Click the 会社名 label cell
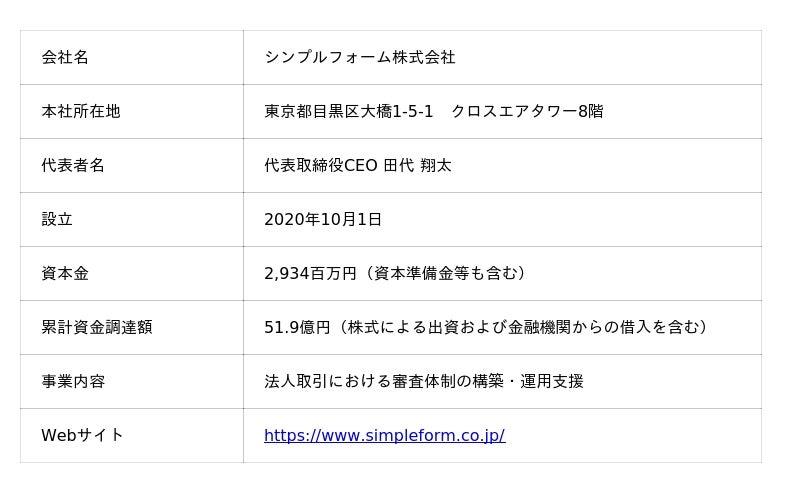The height and width of the screenshot is (493, 800). click(x=65, y=58)
